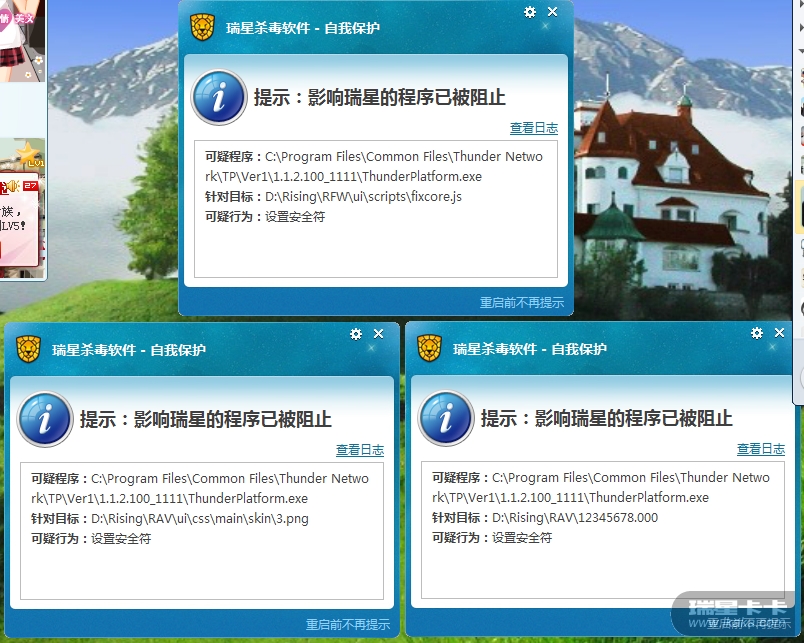This screenshot has height=643, width=804.
Task: Open settings gear in 3.png alert window
Action: (x=356, y=334)
